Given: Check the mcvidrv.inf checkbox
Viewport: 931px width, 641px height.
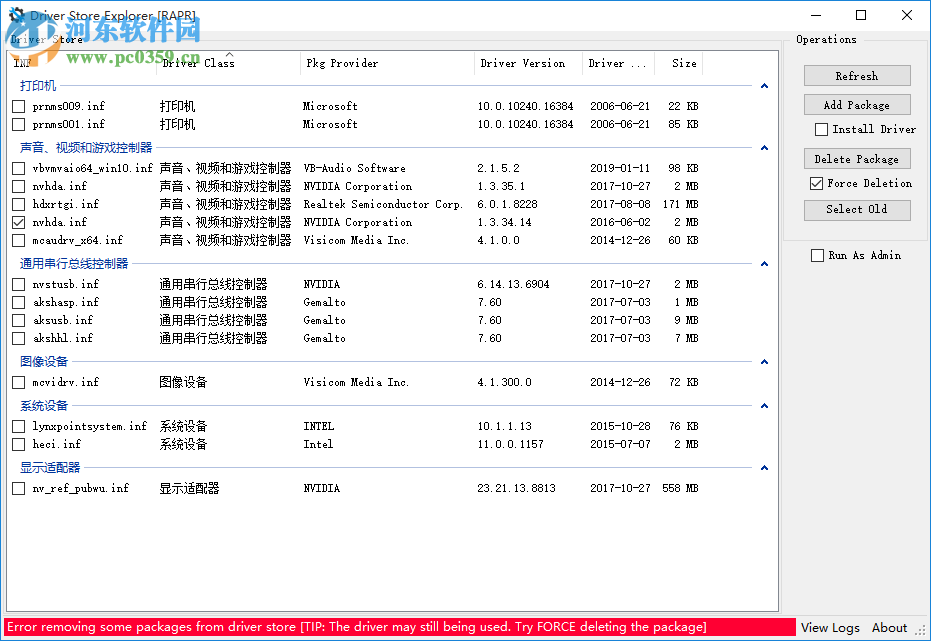Looking at the screenshot, I should [x=18, y=382].
